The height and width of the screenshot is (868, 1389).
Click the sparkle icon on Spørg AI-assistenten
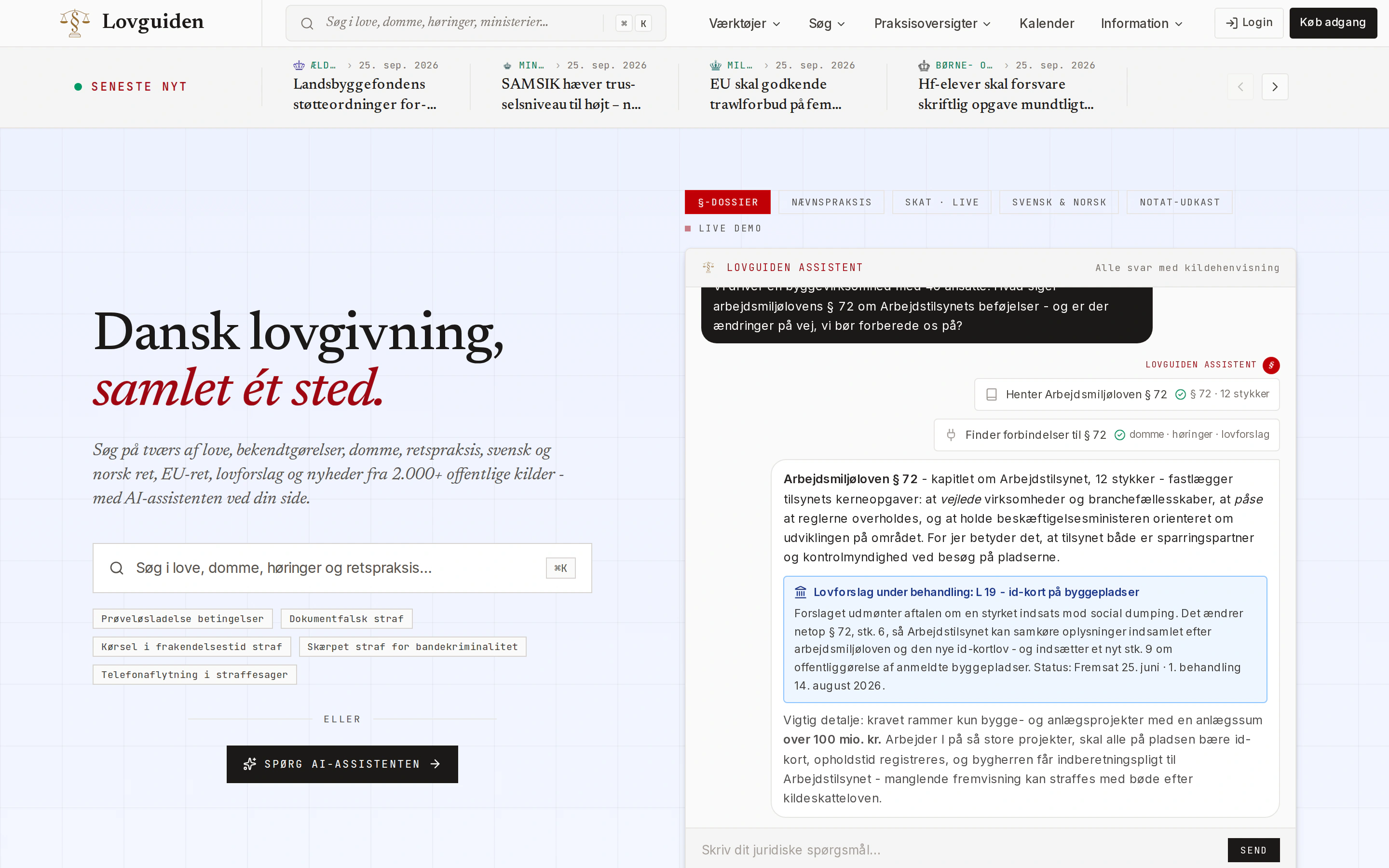coord(250,764)
